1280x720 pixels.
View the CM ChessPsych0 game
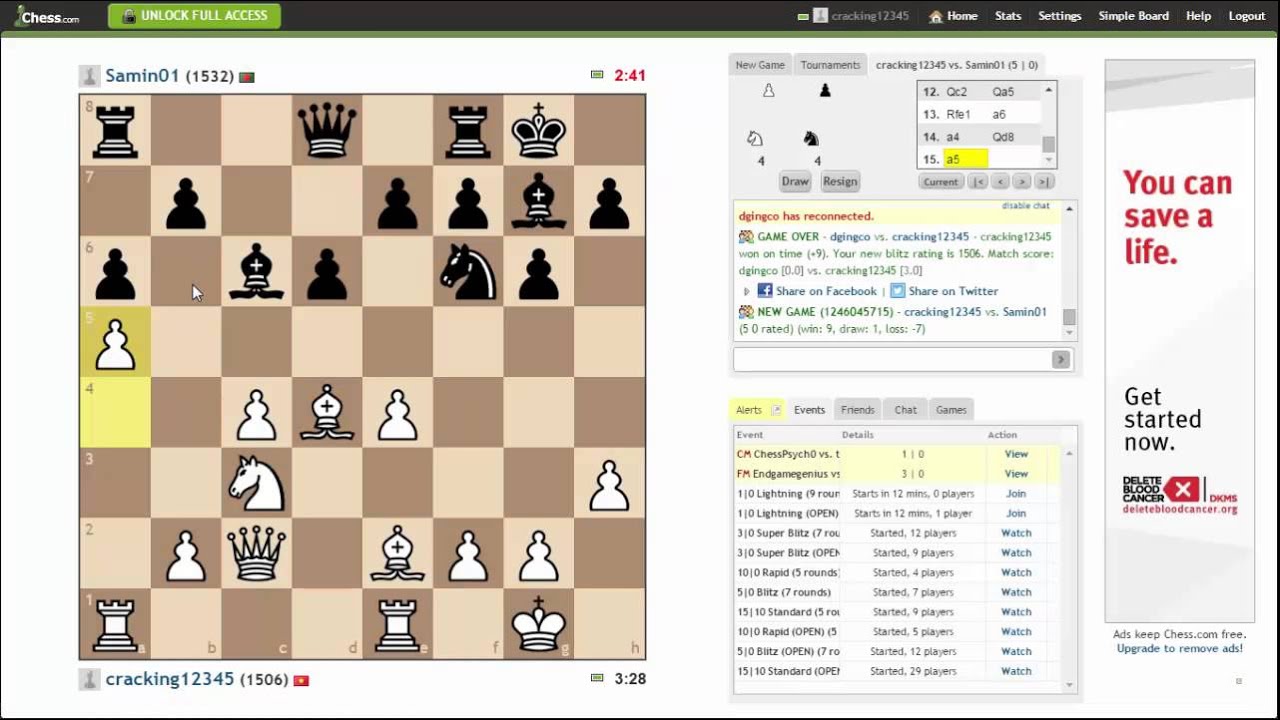coord(1016,454)
